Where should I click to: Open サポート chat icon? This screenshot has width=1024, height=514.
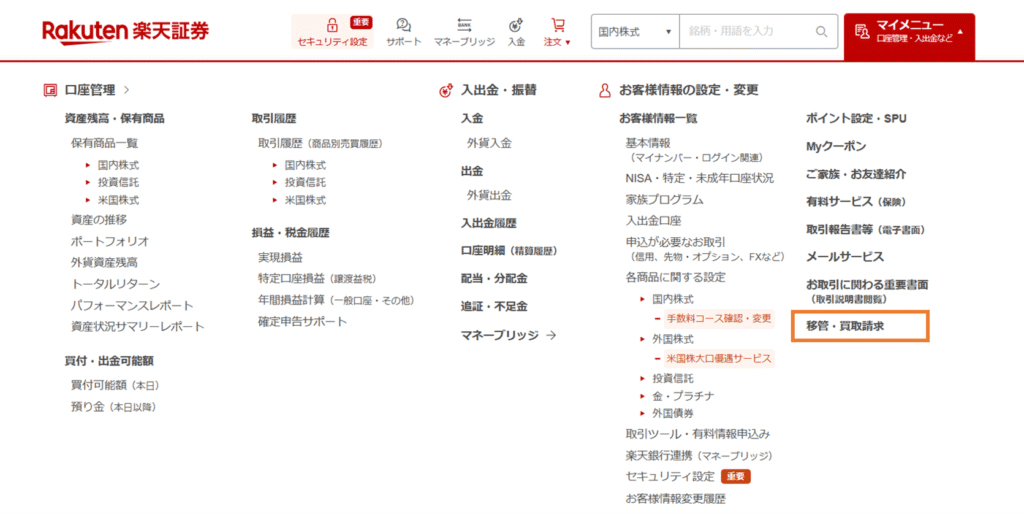pyautogui.click(x=403, y=25)
